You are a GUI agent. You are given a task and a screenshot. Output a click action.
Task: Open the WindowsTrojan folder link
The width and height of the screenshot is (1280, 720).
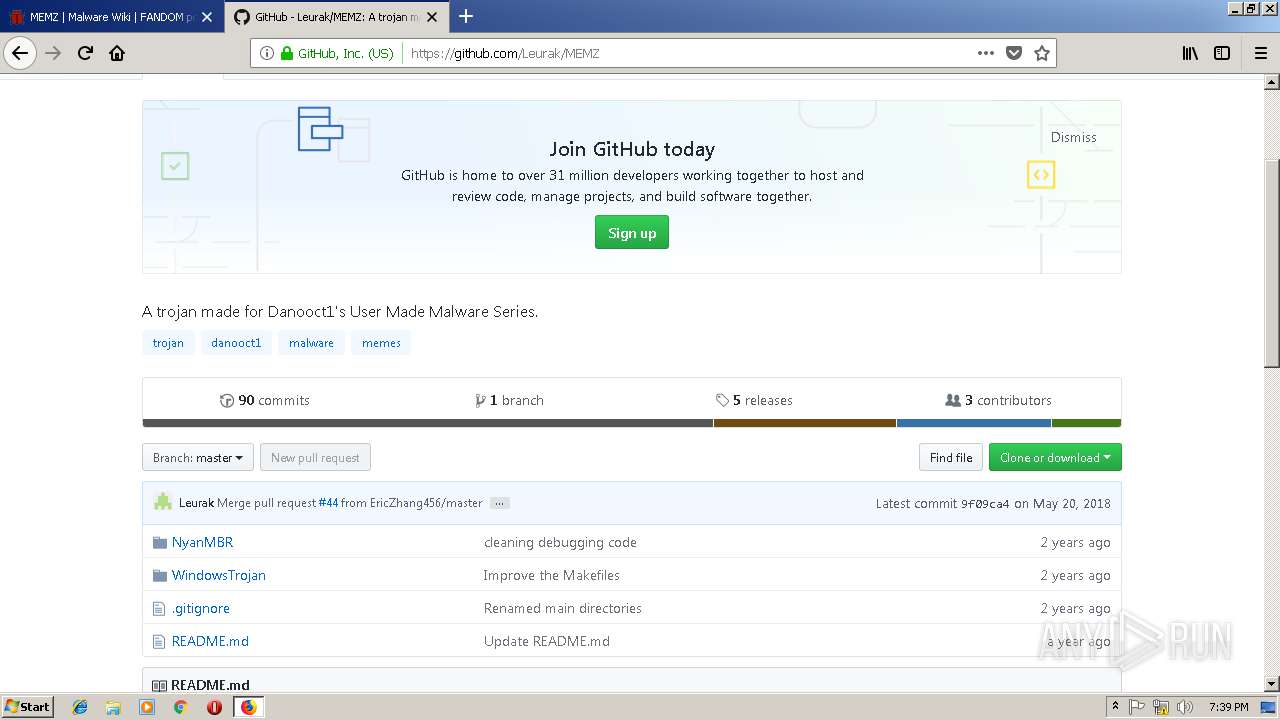click(x=218, y=575)
